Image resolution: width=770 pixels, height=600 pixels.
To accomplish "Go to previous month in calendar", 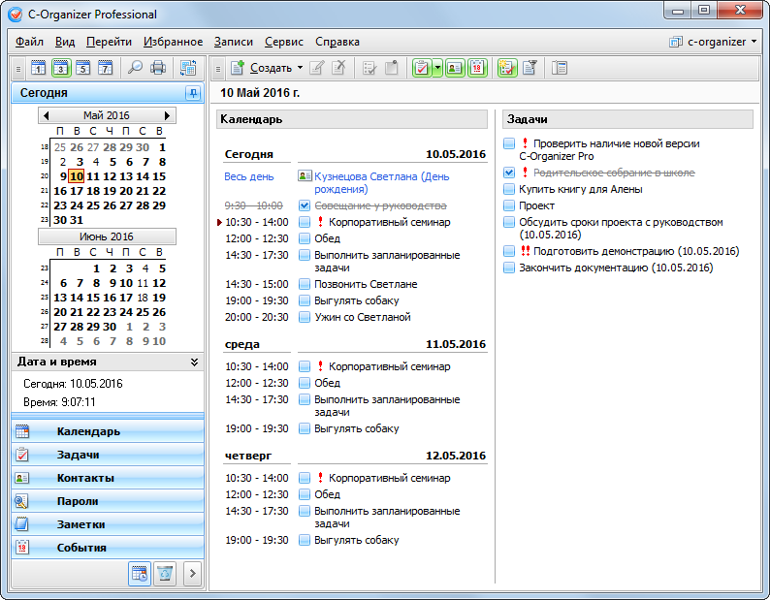I will point(46,116).
